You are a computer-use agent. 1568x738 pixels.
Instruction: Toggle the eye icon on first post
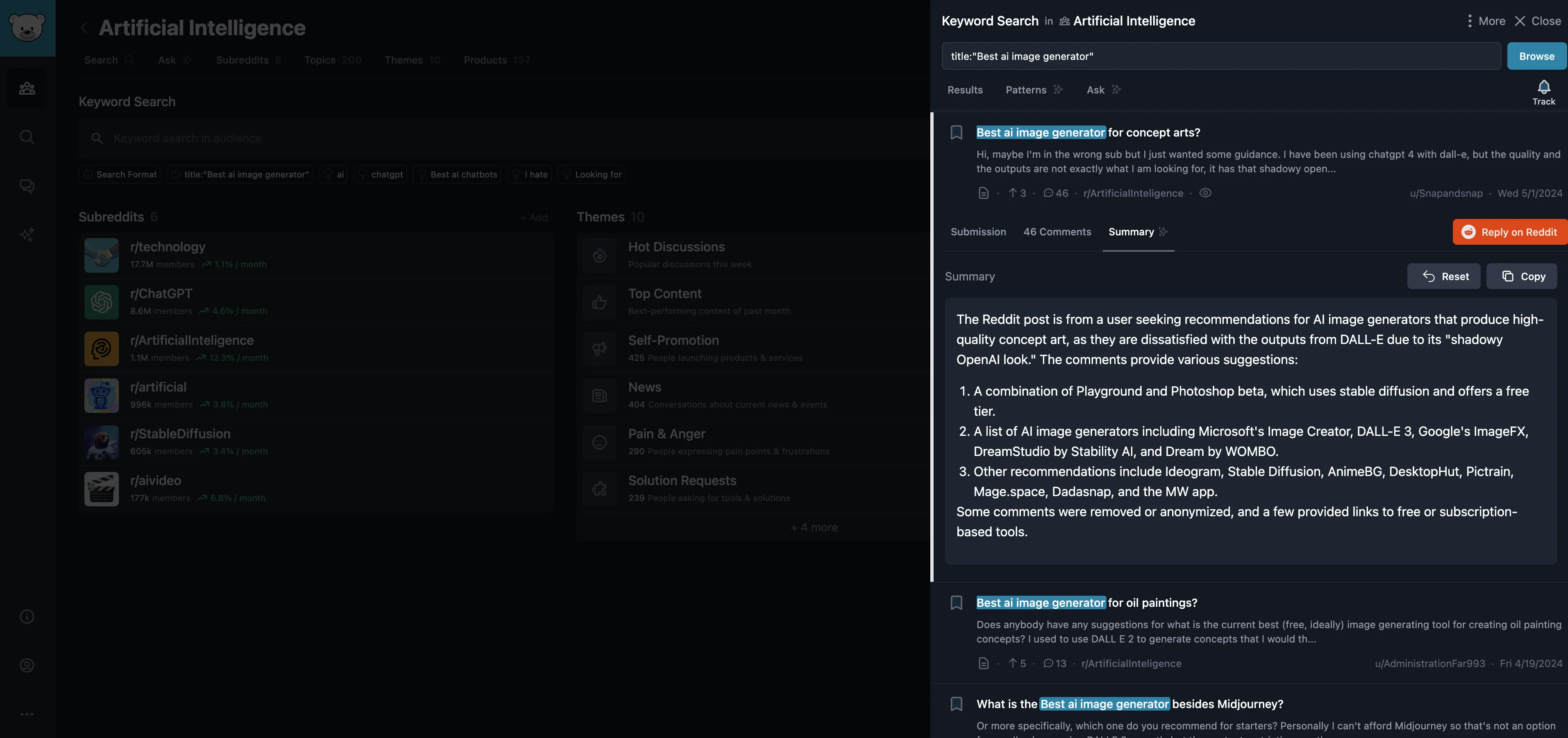(x=1204, y=193)
